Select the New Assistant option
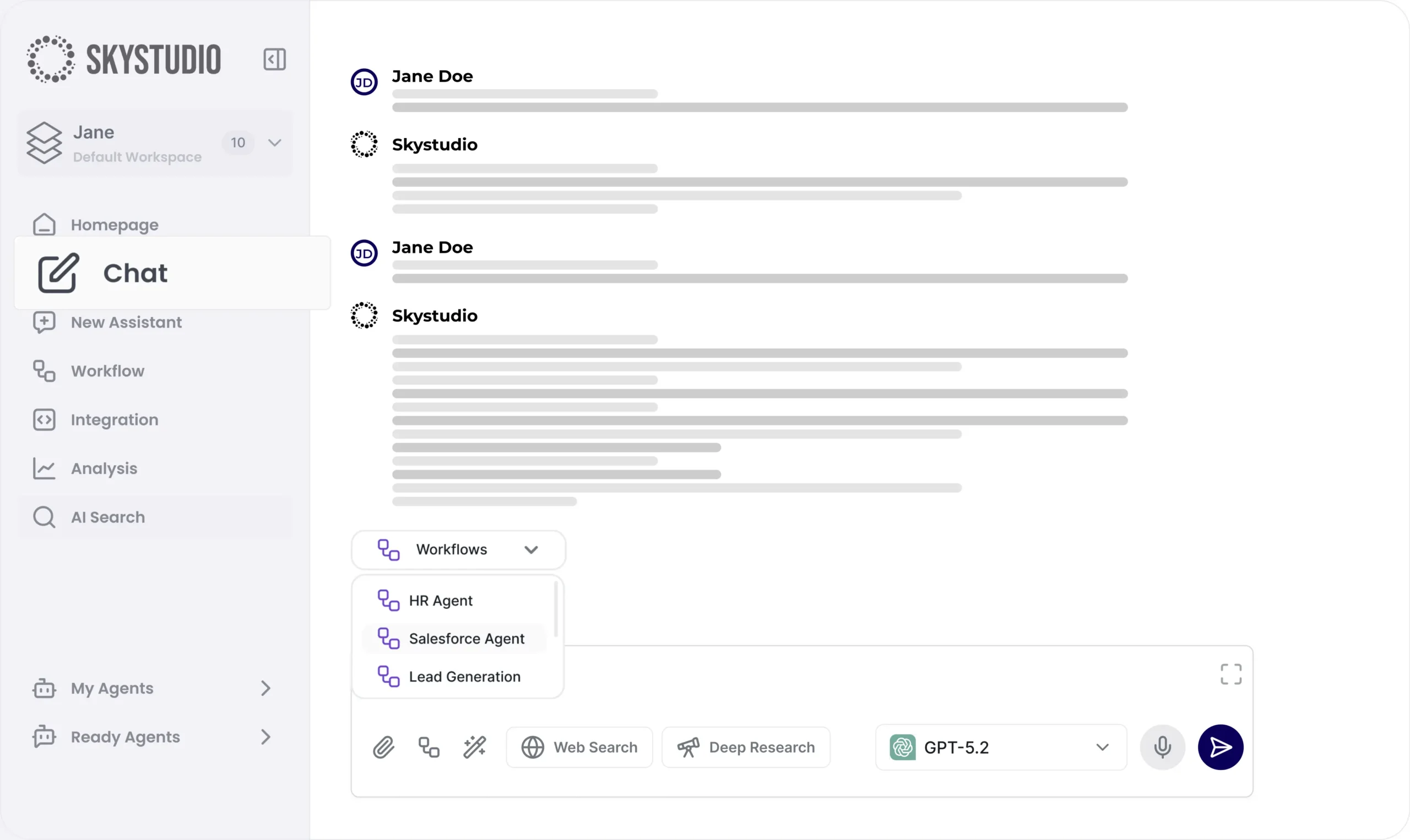The width and height of the screenshot is (1410, 840). 126,322
